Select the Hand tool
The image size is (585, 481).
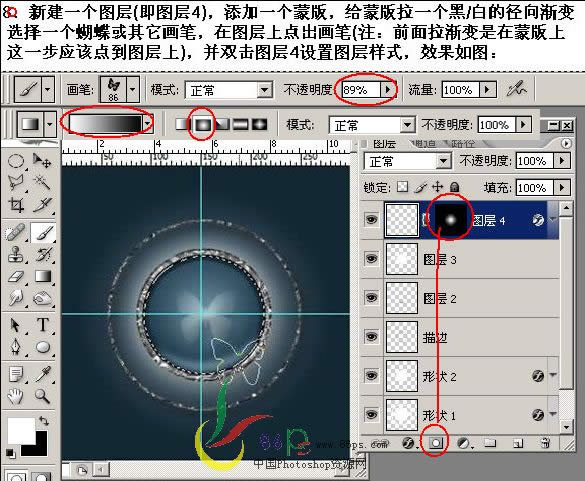click(16, 396)
